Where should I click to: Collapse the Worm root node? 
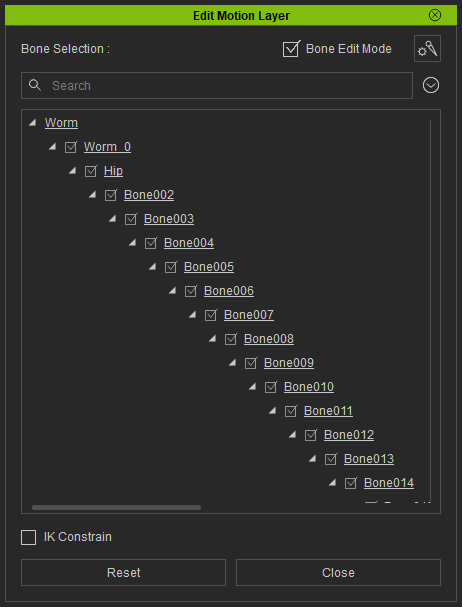click(33, 123)
